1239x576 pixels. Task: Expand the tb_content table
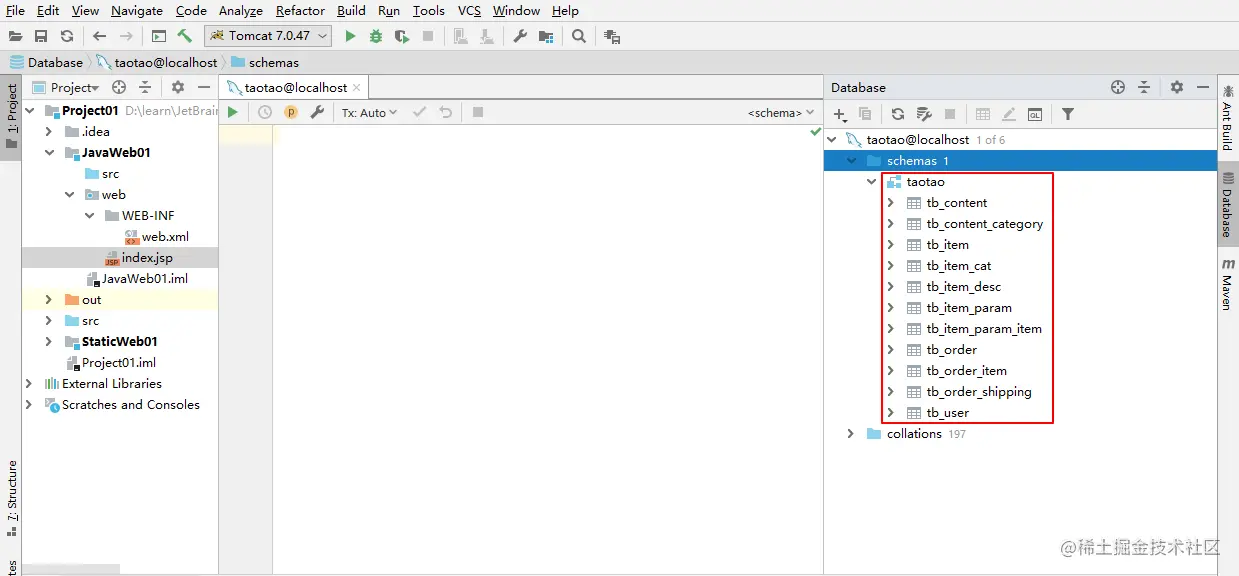pos(891,203)
